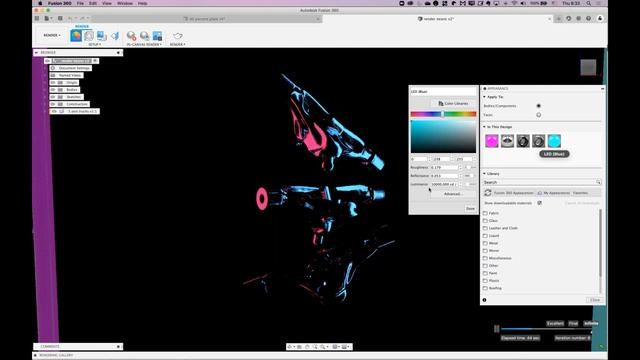
Task: Capture image from in-canvas render
Action: [x=157, y=36]
